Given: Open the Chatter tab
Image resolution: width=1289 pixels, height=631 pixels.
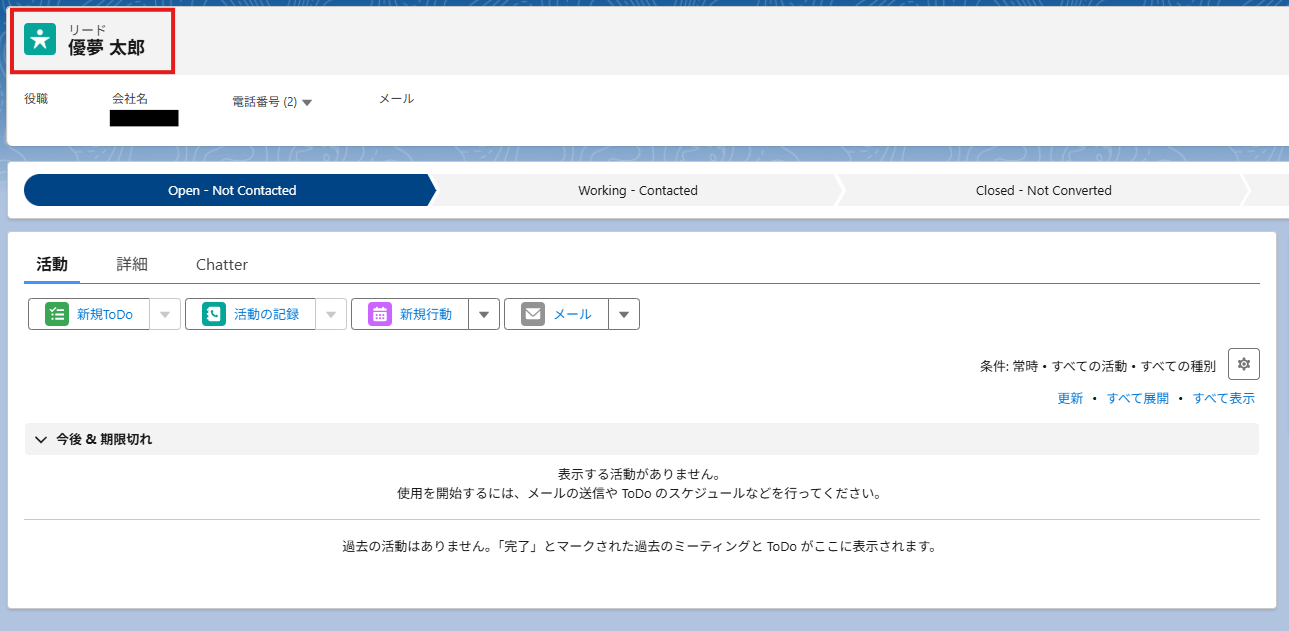Looking at the screenshot, I should [221, 264].
